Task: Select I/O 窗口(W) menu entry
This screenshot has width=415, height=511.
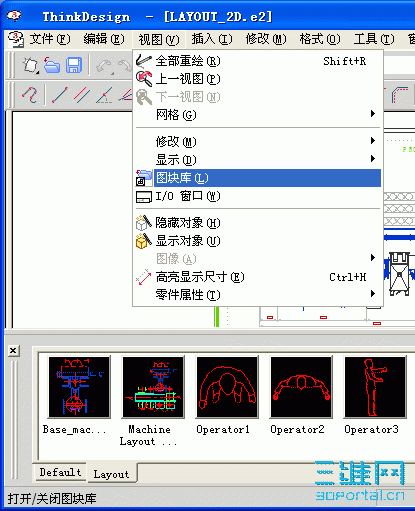Action: (x=258, y=196)
